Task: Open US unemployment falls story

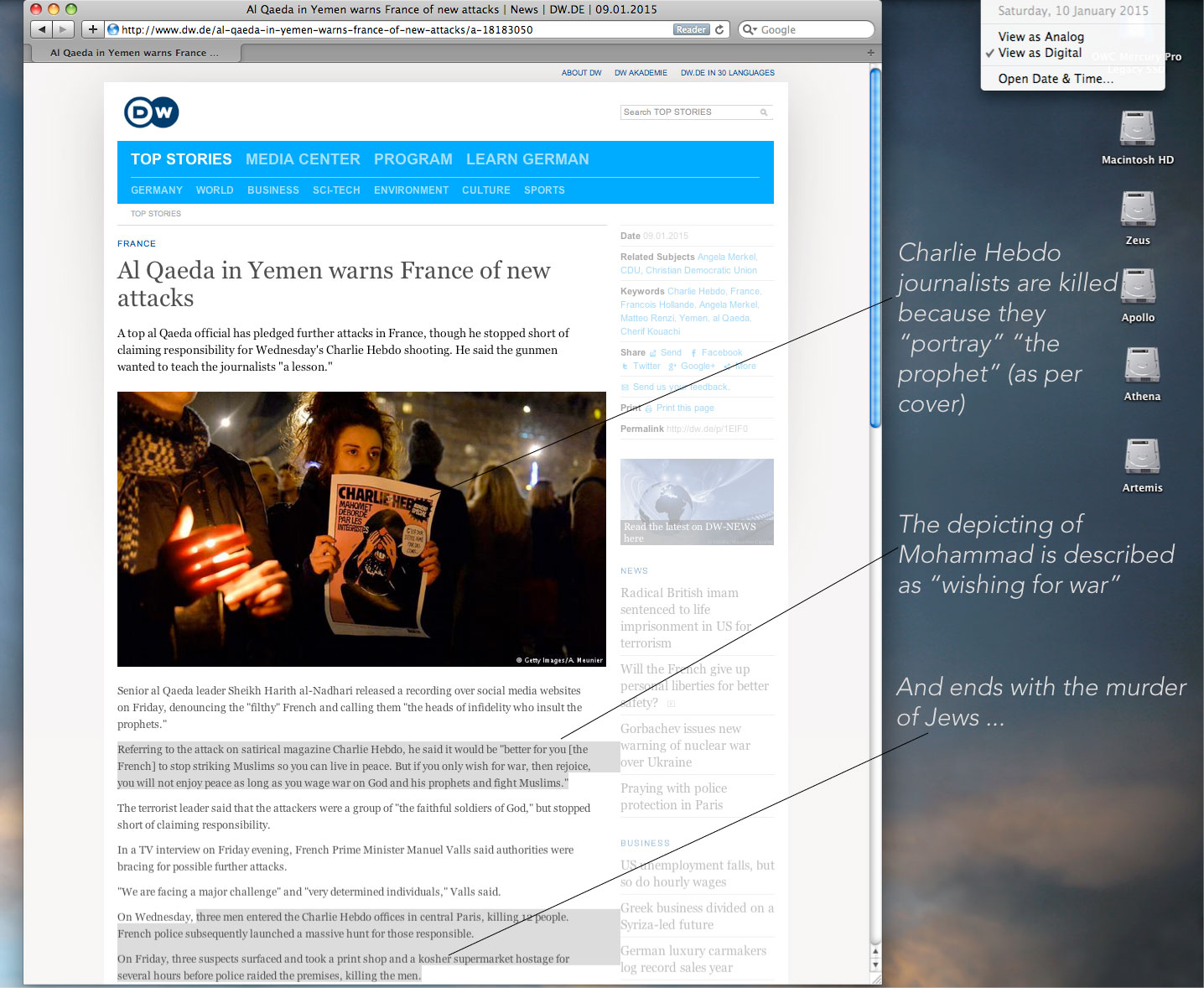Action: 697,874
